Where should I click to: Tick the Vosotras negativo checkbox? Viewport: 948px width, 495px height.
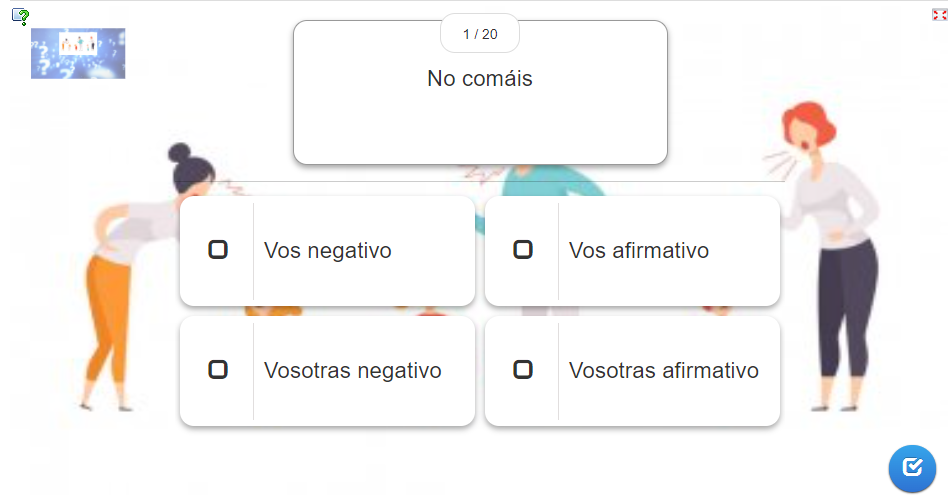pyautogui.click(x=218, y=369)
